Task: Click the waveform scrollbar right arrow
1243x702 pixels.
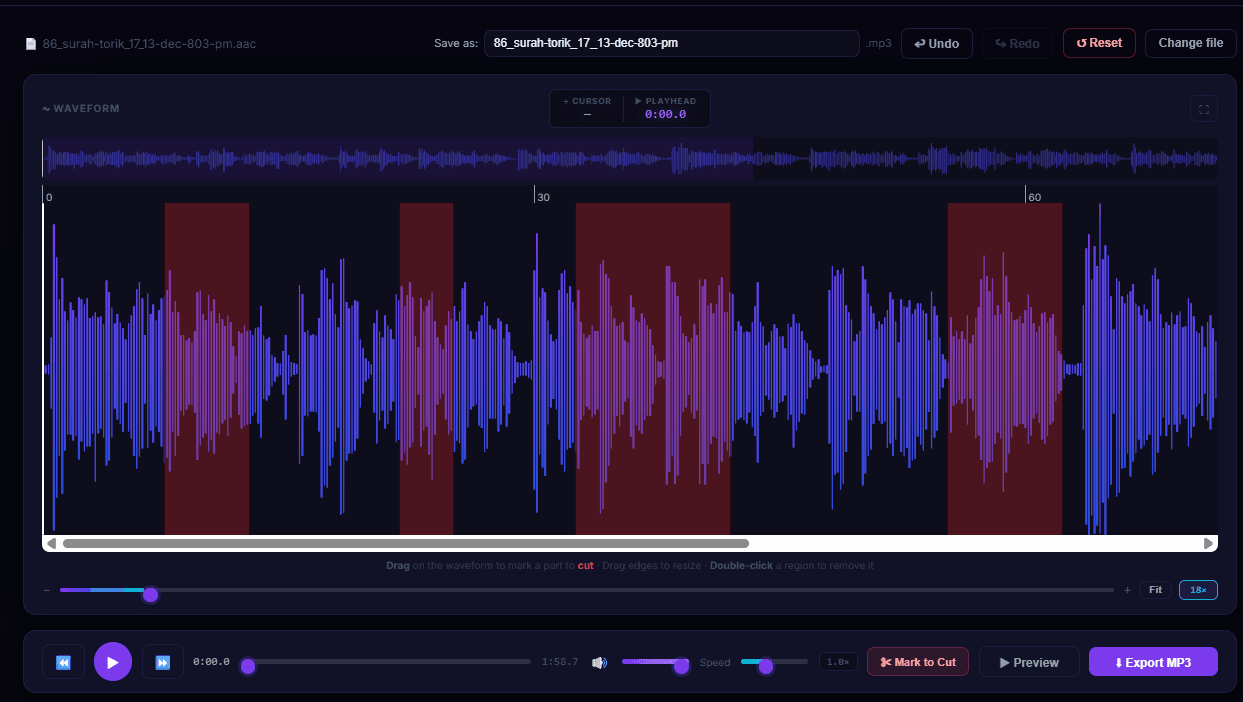Action: coord(1208,543)
